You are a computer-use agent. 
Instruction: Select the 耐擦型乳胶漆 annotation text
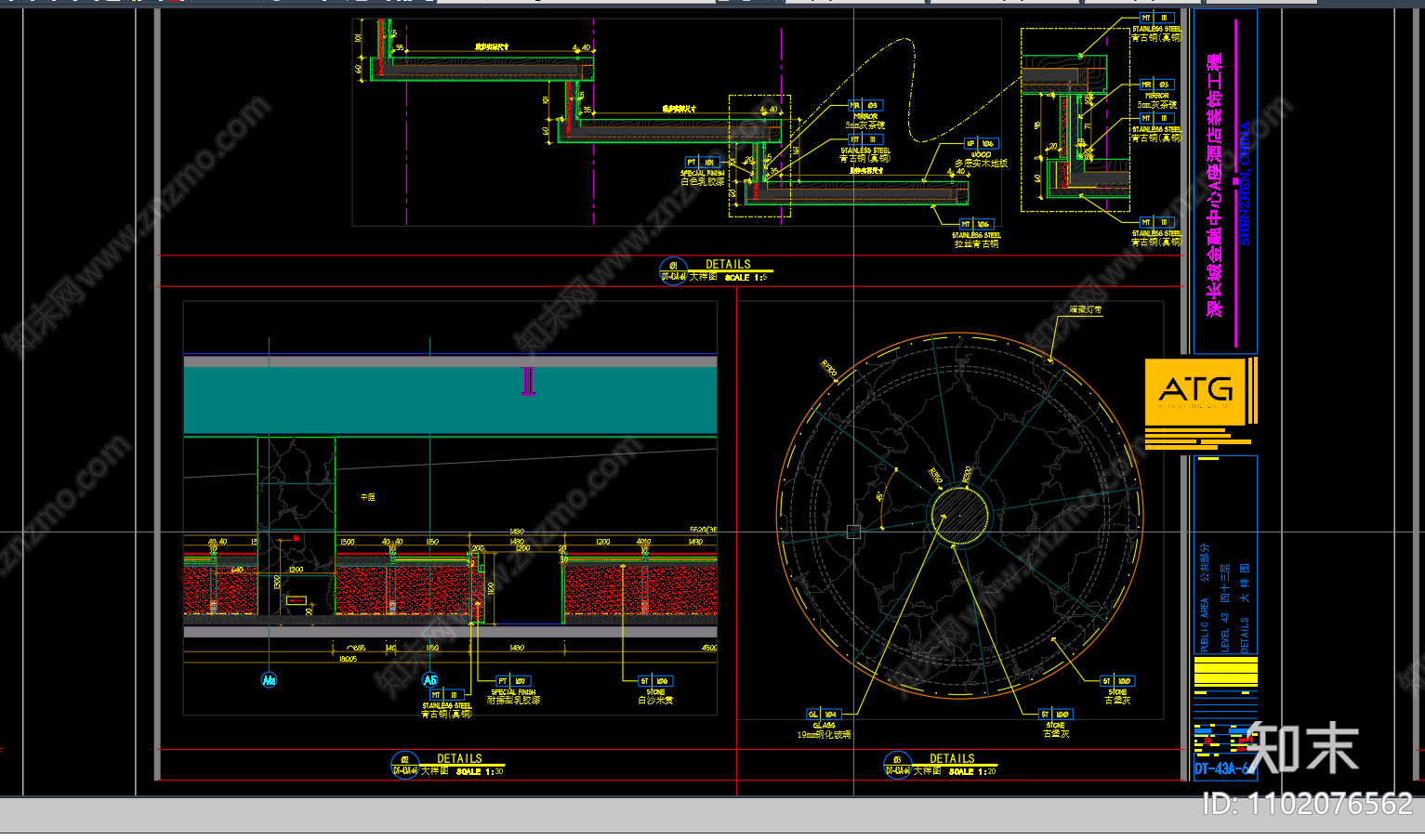pos(513,701)
